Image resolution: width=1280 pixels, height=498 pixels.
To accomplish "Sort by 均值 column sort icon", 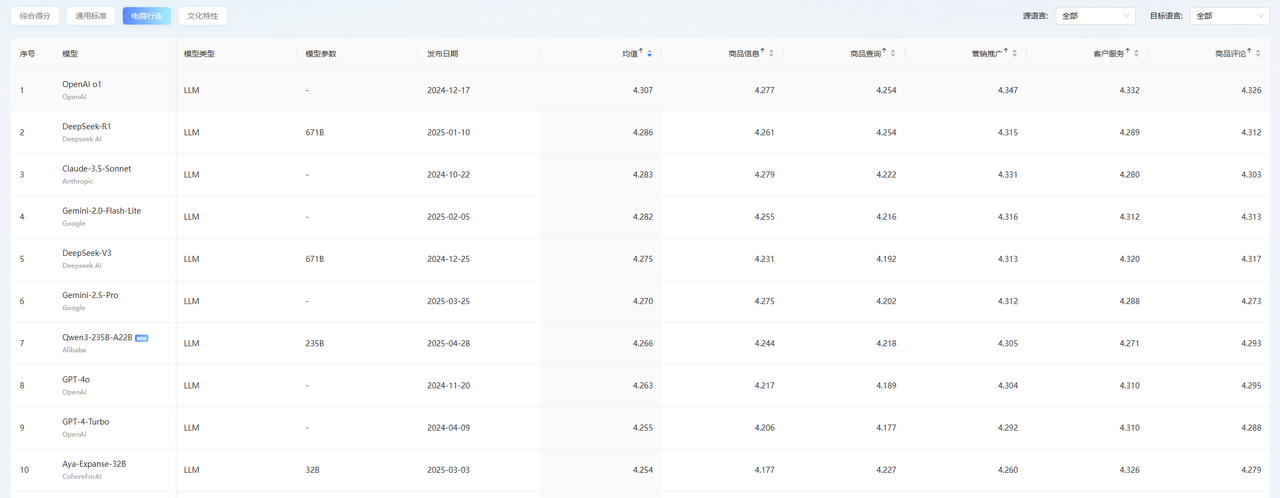I will 650,53.
